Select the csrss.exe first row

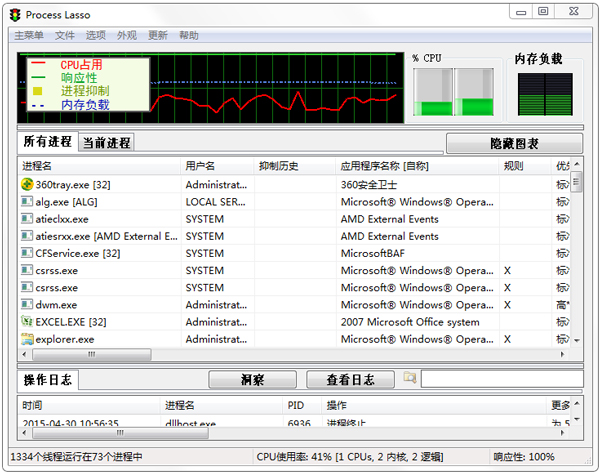tap(294, 270)
